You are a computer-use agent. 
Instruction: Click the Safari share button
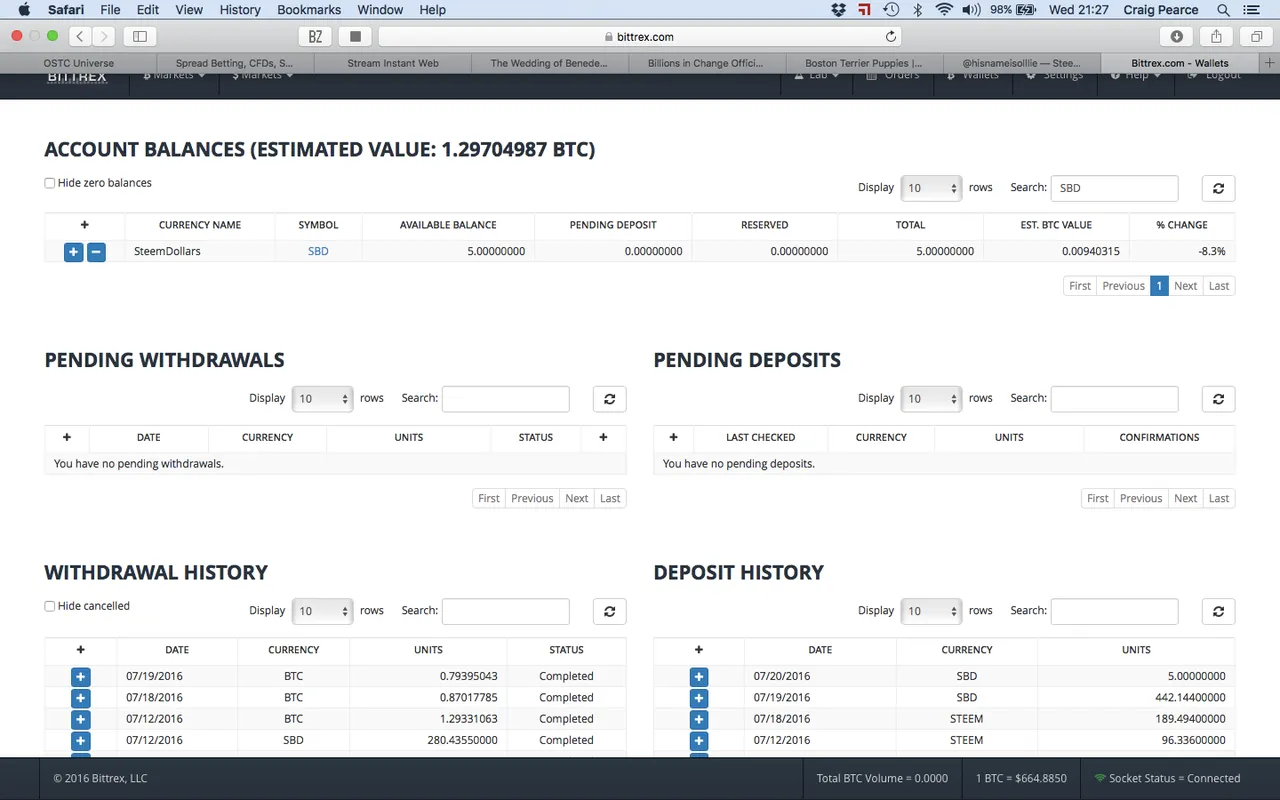1216,36
